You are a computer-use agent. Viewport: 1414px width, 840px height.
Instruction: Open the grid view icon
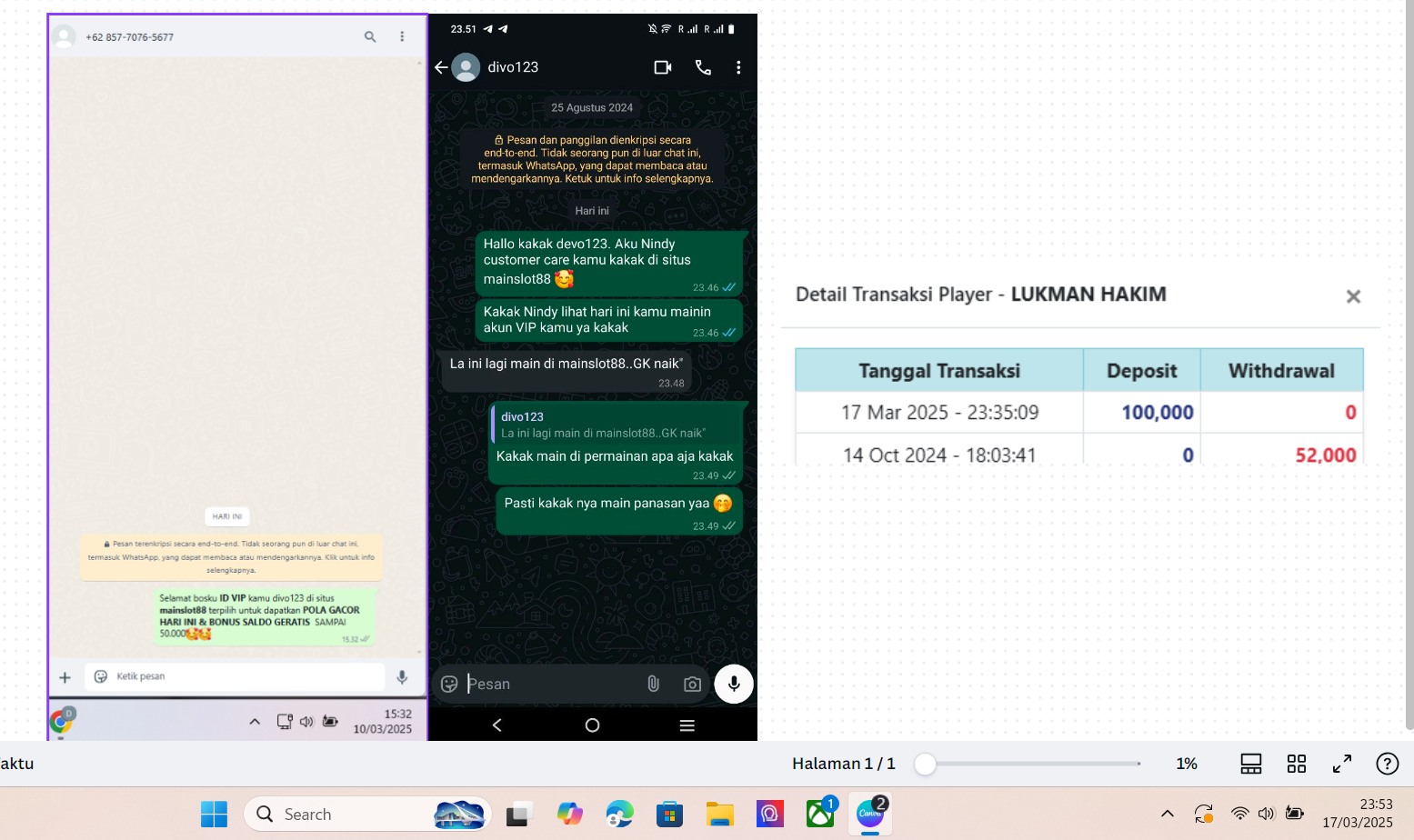tap(1297, 764)
